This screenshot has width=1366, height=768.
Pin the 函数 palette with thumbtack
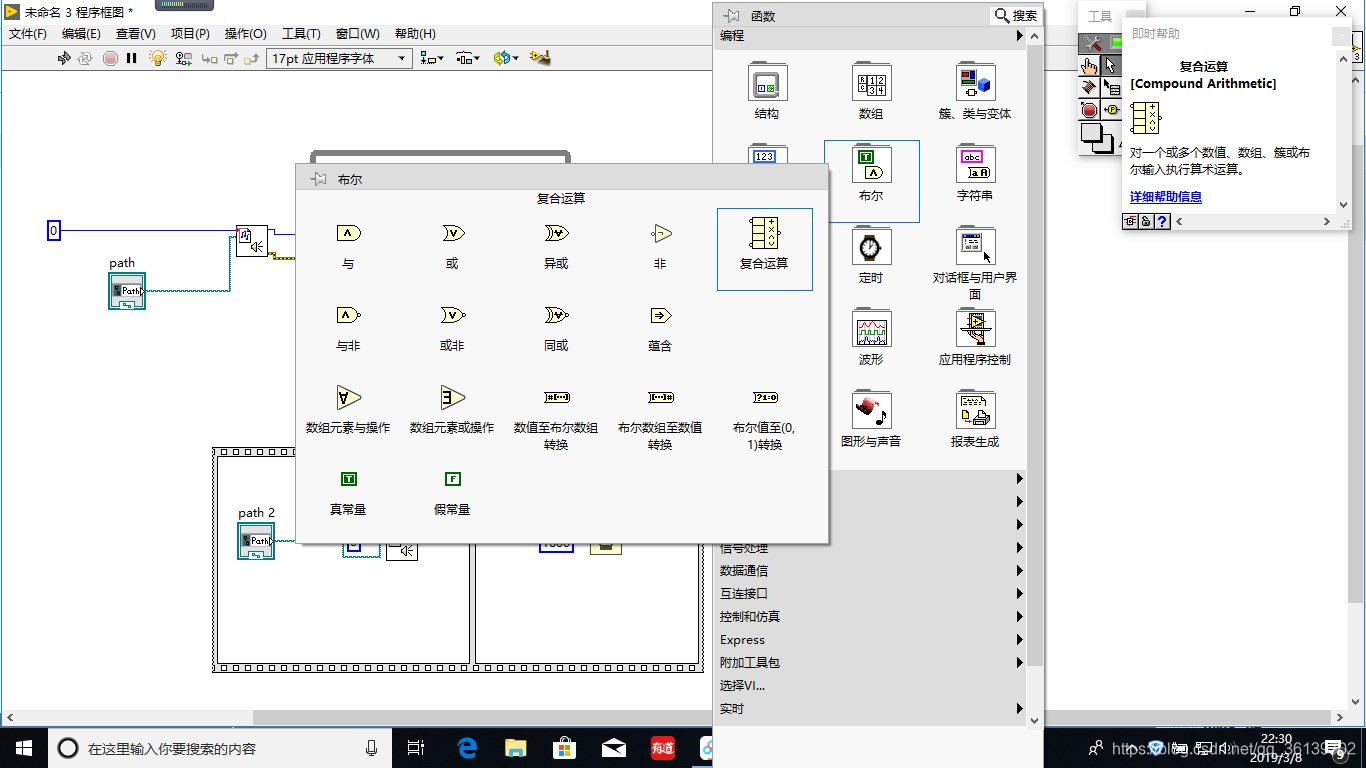(x=731, y=16)
